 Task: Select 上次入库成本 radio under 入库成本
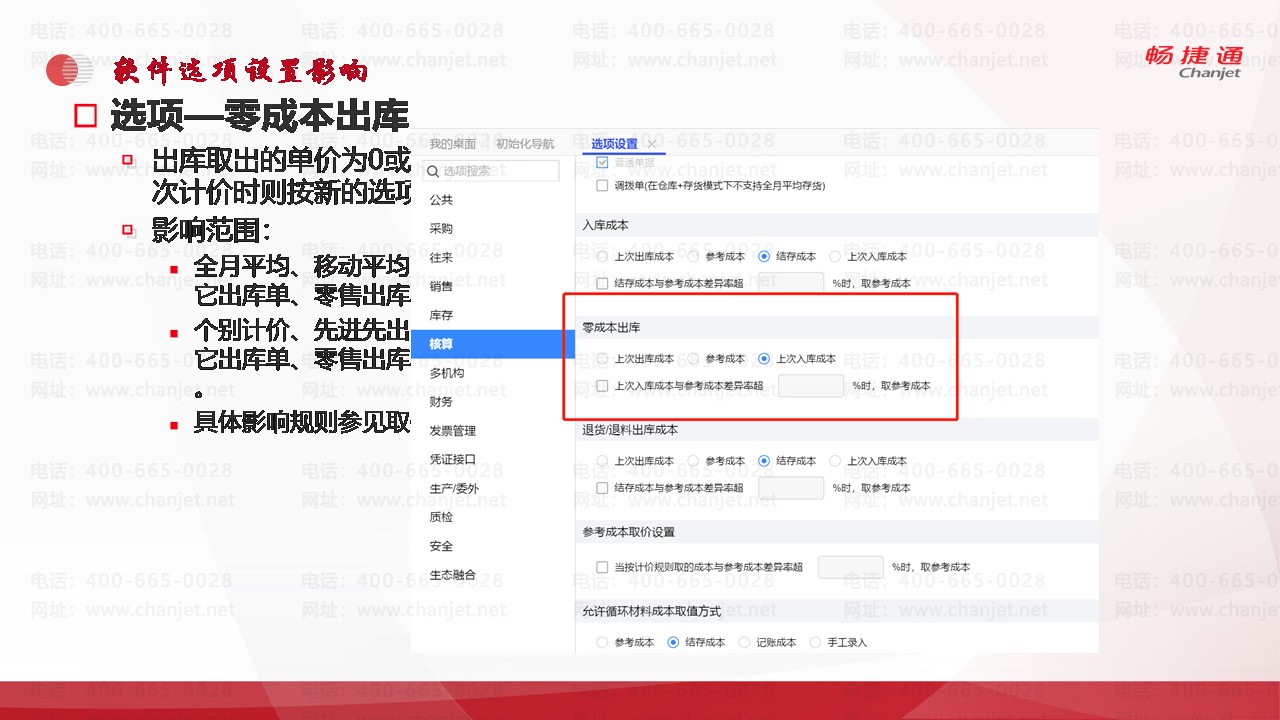click(x=835, y=257)
